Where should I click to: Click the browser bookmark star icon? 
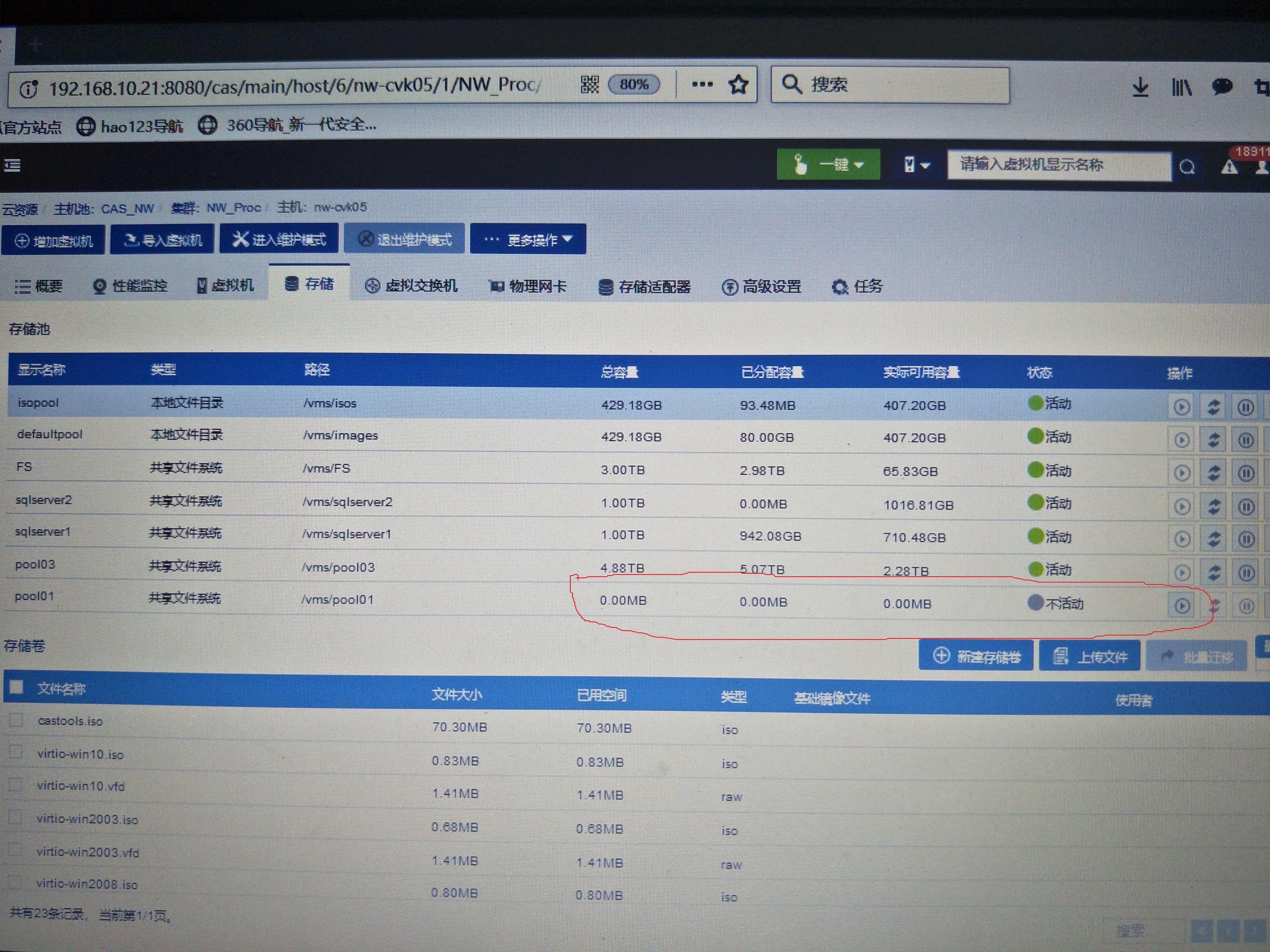[x=738, y=85]
